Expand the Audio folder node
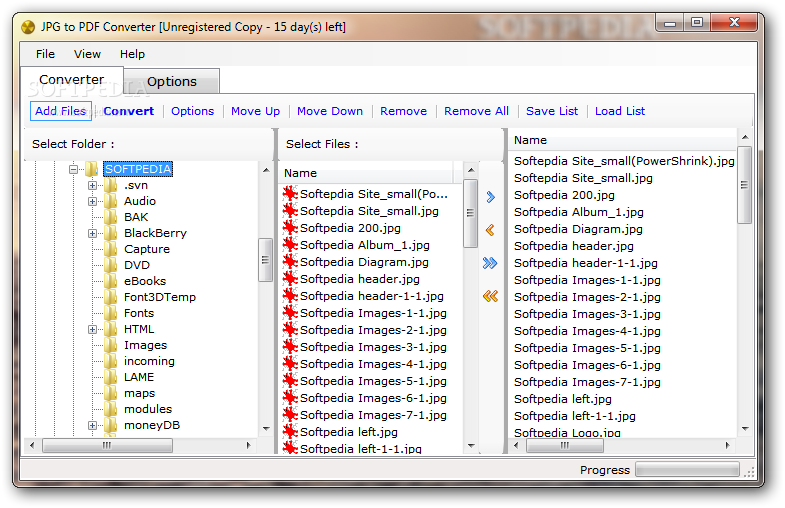Viewport: 785px width, 508px height. [x=92, y=201]
